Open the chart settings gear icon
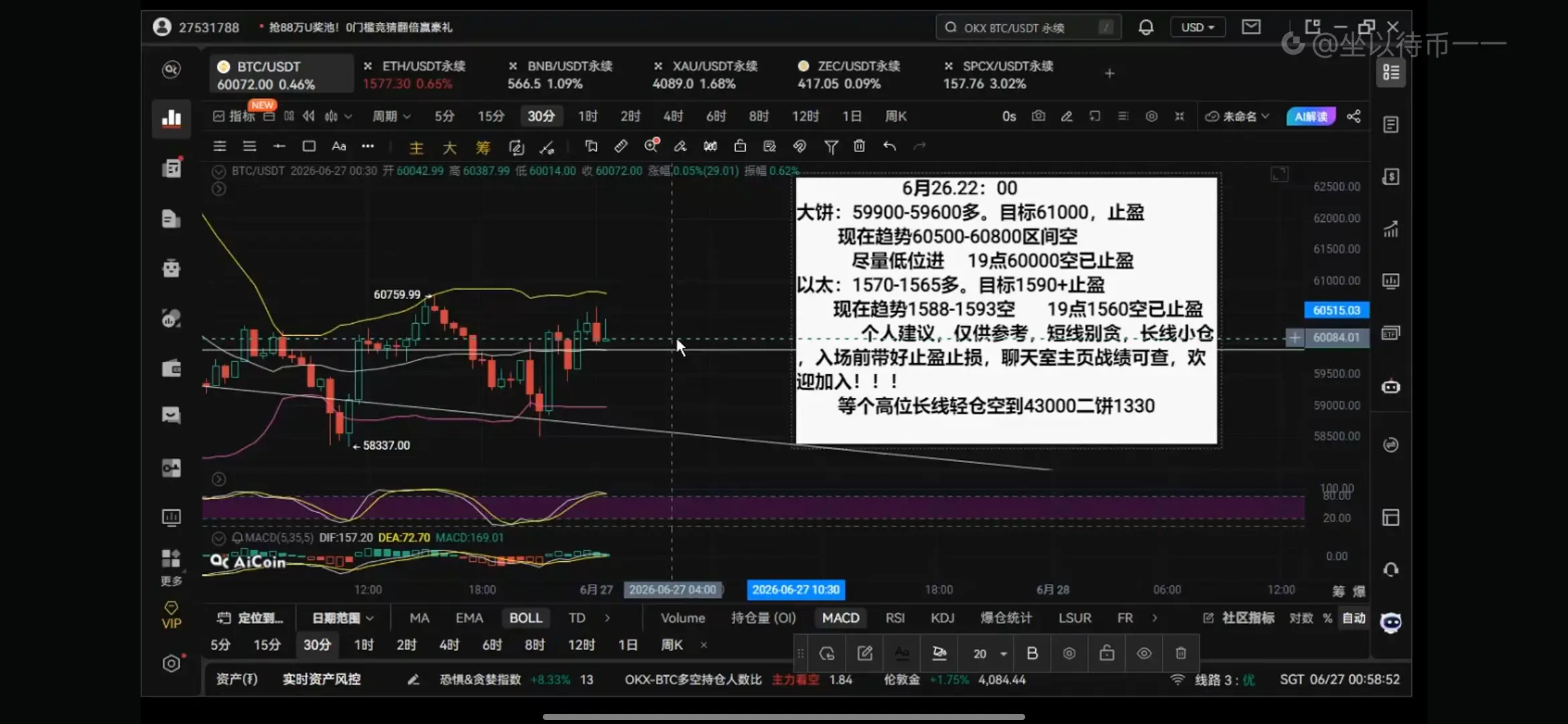Screen dimensions: 1568x724 pyautogui.click(x=1151, y=116)
